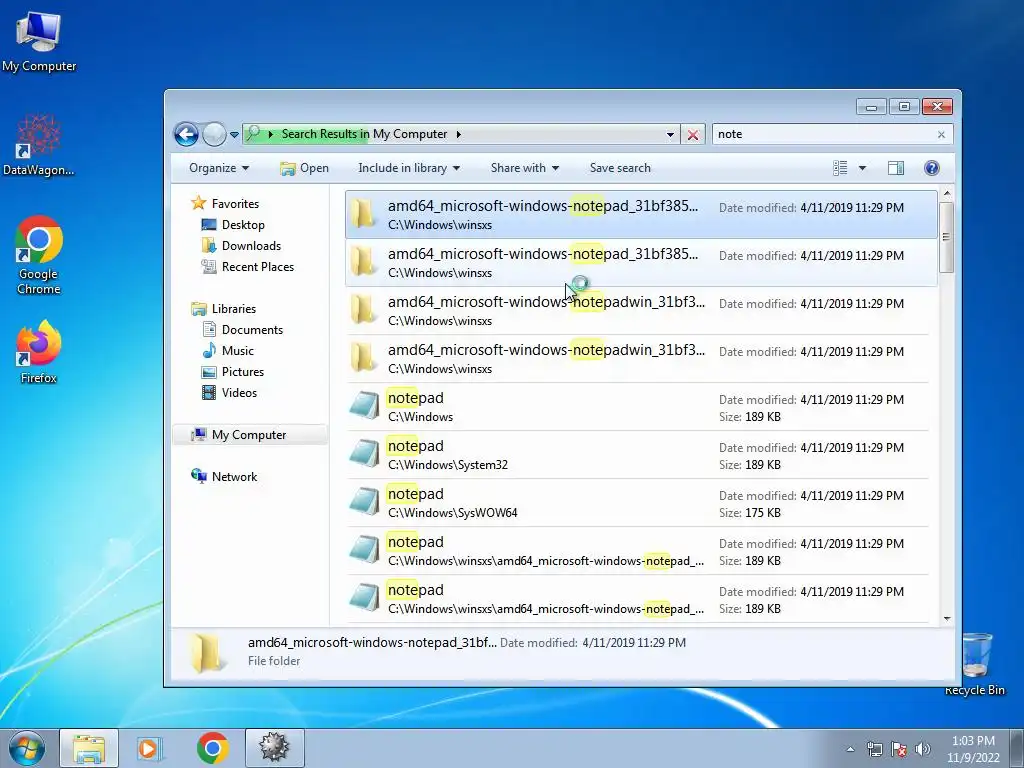1024x768 pixels.
Task: Expand the breadcrumb arrow after My Computer
Action: tap(458, 135)
